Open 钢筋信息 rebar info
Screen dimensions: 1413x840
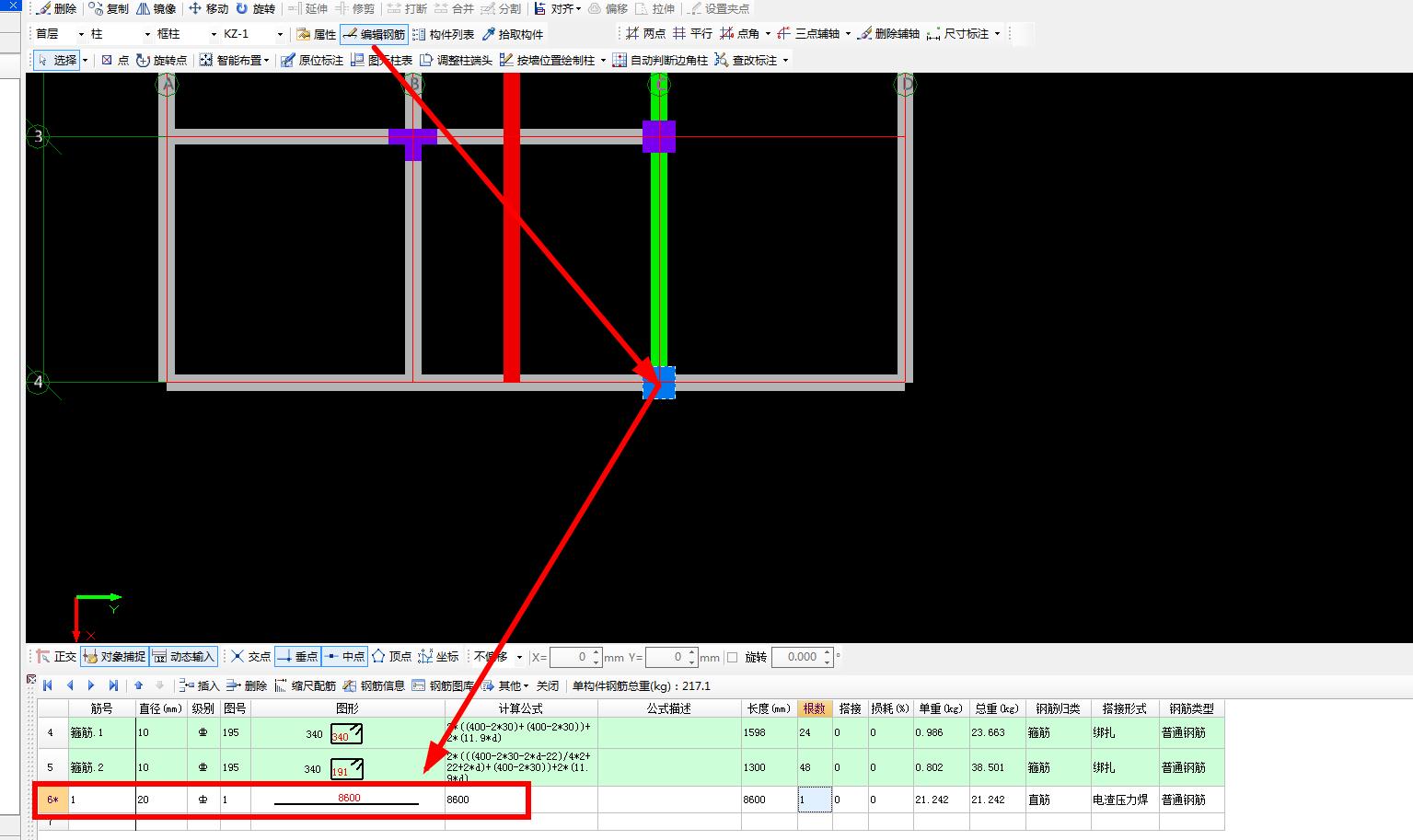375,685
